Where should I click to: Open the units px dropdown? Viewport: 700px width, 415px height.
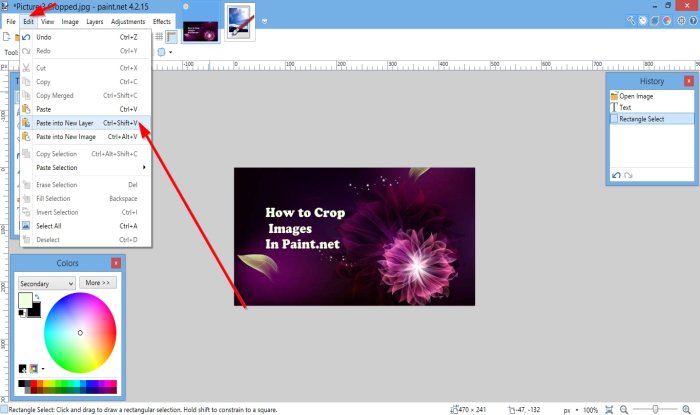[x=570, y=410]
